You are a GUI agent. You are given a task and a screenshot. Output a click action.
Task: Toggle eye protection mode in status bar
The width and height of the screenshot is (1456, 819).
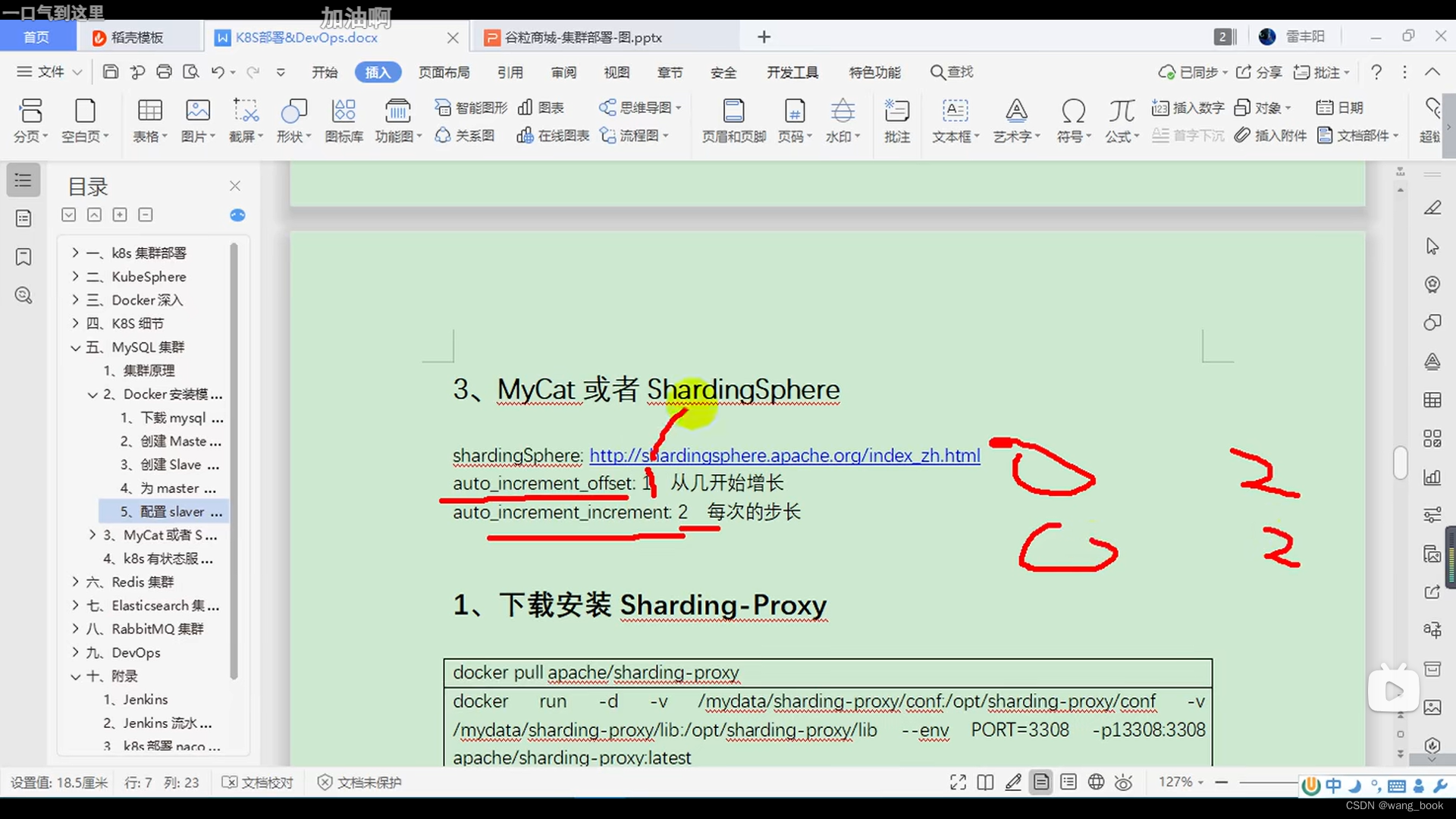[x=1123, y=783]
